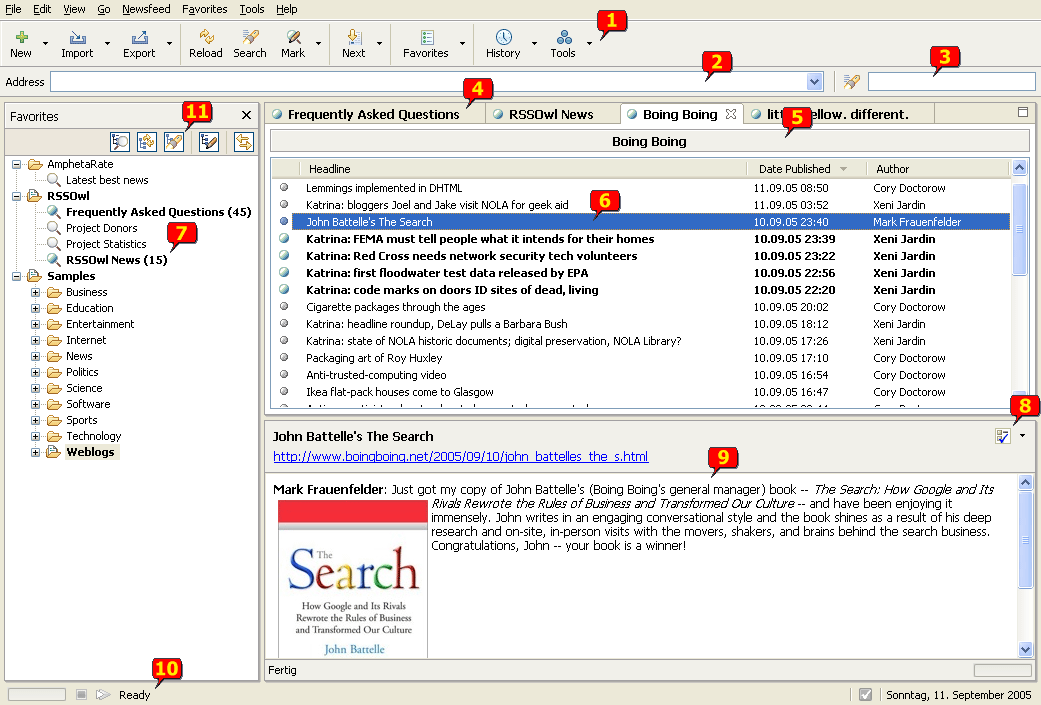
Task: Select the Weblogs folder
Action: pos(90,452)
